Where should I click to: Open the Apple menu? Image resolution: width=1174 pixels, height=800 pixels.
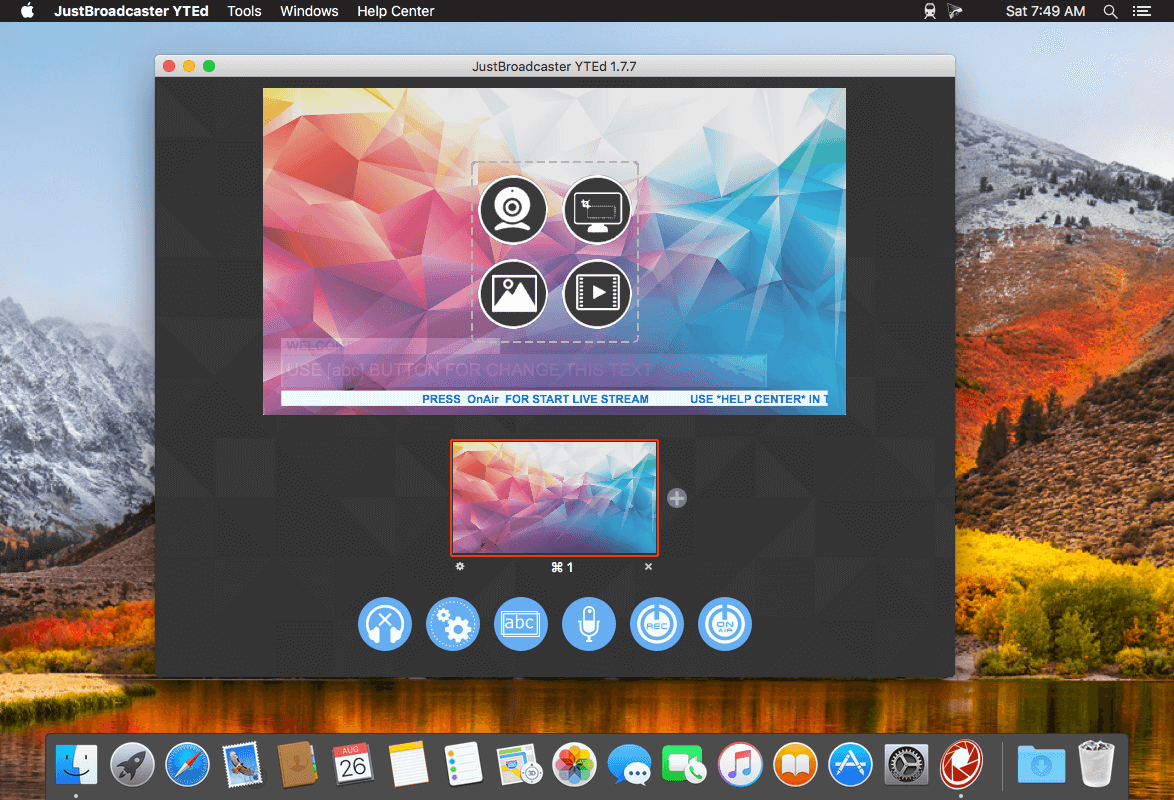[x=27, y=11]
